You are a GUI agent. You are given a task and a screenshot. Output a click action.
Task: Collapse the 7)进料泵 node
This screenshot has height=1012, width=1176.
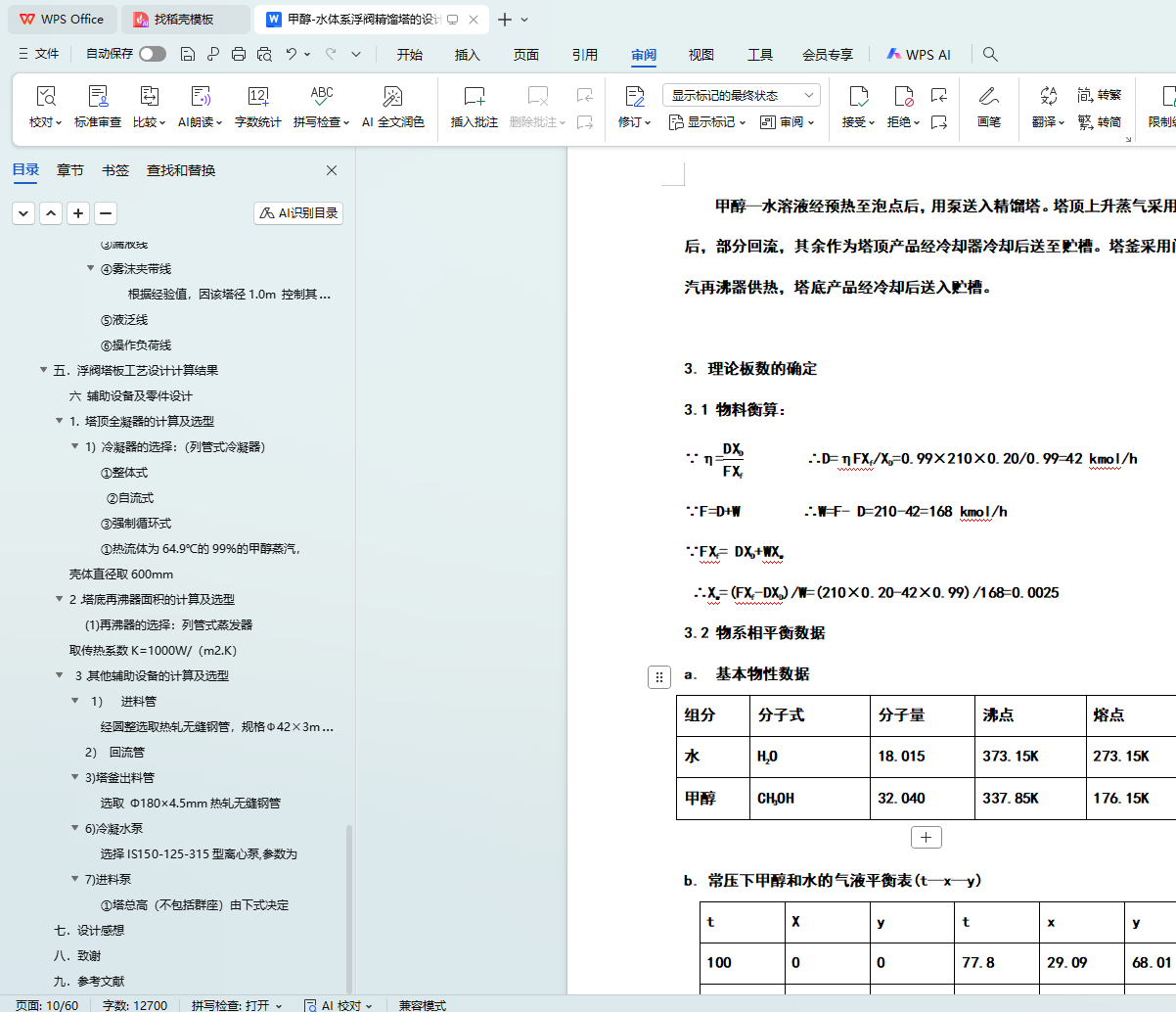pyautogui.click(x=75, y=879)
